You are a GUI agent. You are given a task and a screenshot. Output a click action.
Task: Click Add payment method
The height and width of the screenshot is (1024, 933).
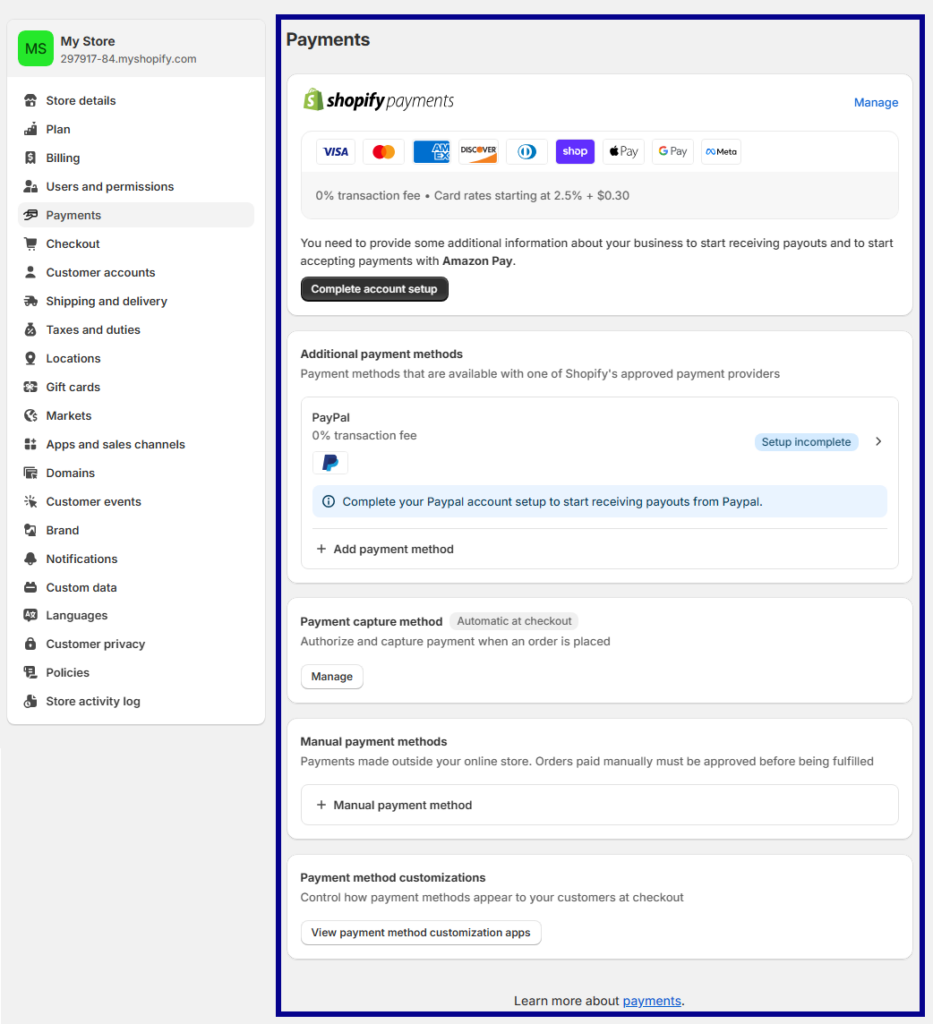pyautogui.click(x=385, y=549)
